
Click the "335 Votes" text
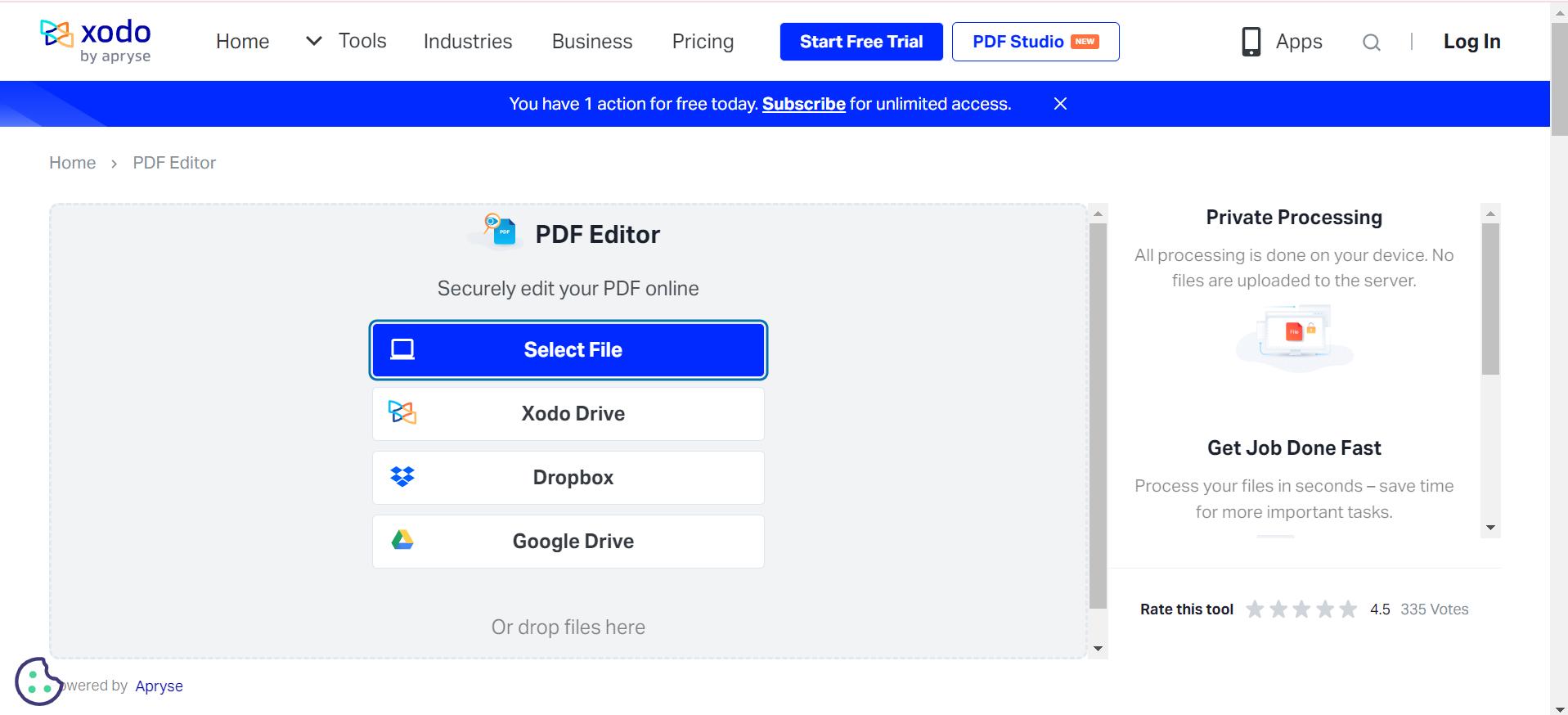pyautogui.click(x=1435, y=609)
